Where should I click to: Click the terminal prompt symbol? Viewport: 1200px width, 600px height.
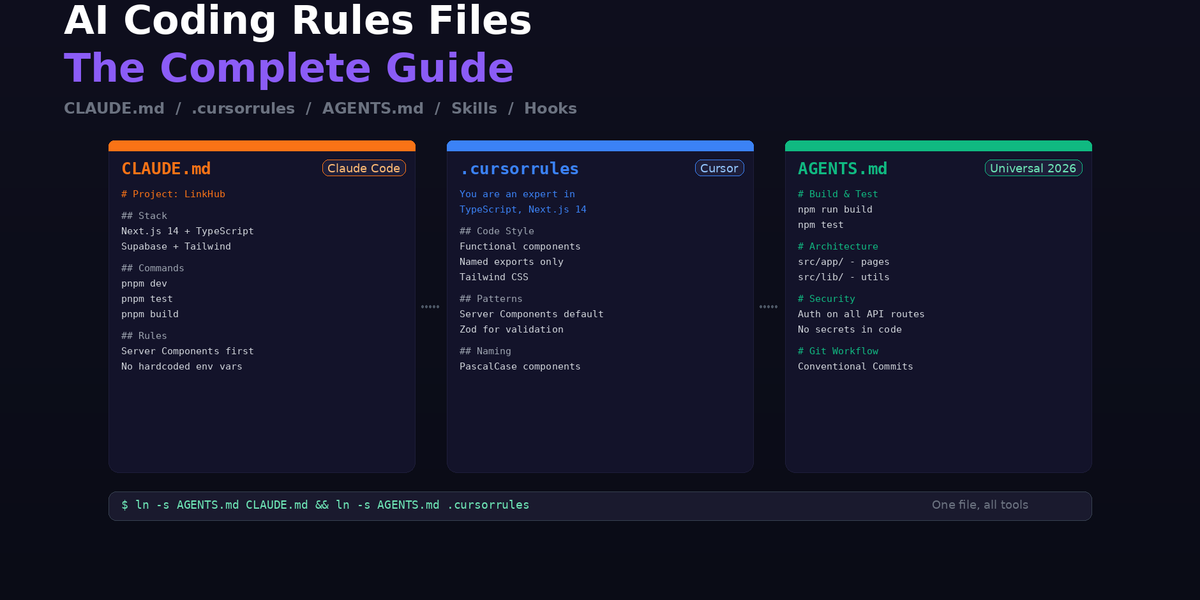tap(122, 505)
